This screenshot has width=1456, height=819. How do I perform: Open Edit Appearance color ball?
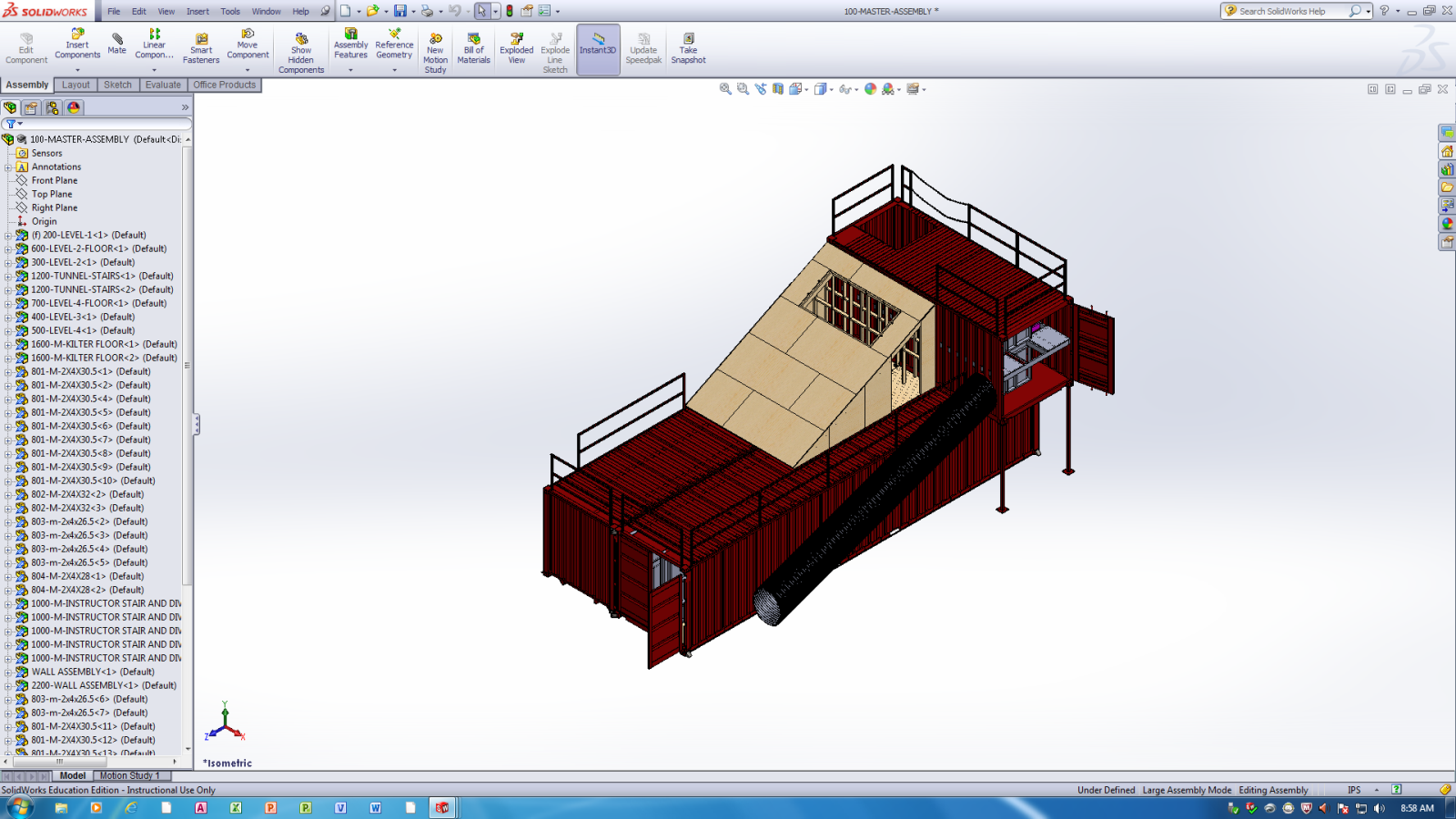[x=870, y=89]
